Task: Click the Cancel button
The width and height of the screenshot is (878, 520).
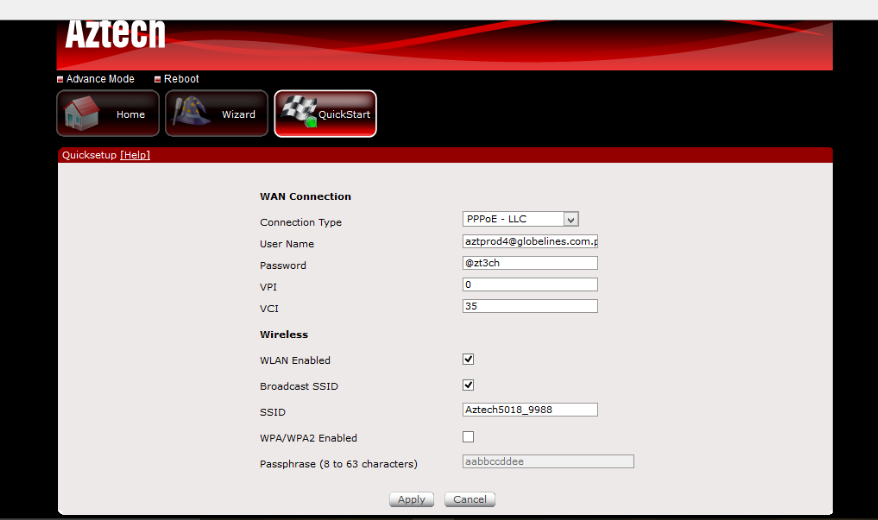Action: pyautogui.click(x=470, y=499)
